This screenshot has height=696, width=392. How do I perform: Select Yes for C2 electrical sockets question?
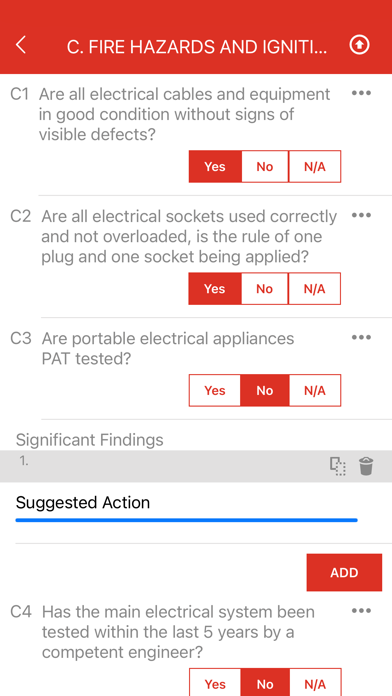215,289
